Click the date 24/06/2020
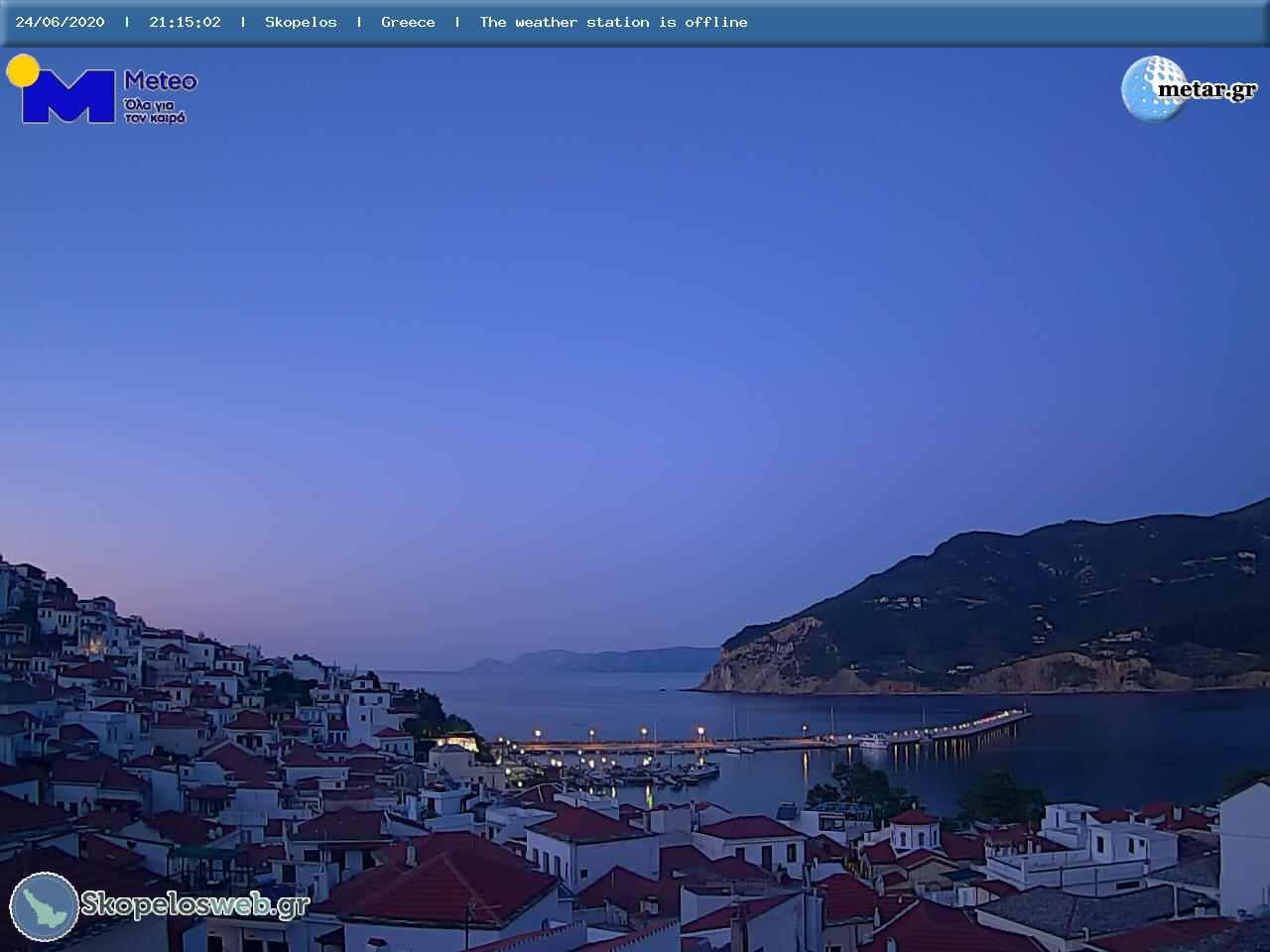1270x952 pixels. [60, 22]
